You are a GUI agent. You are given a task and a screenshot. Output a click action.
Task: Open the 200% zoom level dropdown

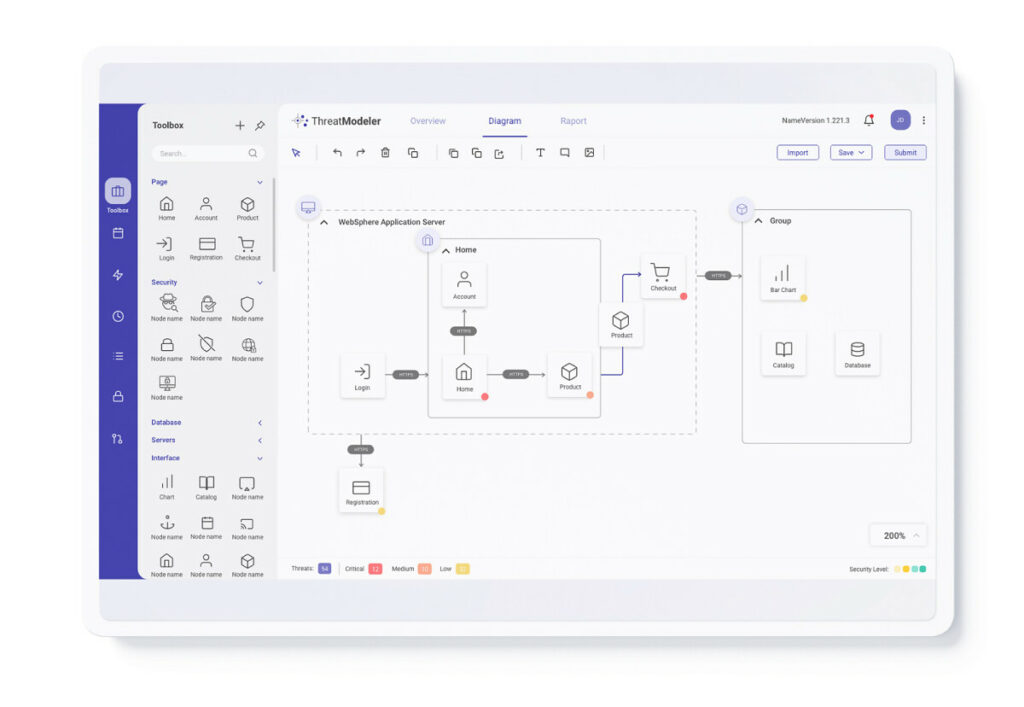point(899,535)
